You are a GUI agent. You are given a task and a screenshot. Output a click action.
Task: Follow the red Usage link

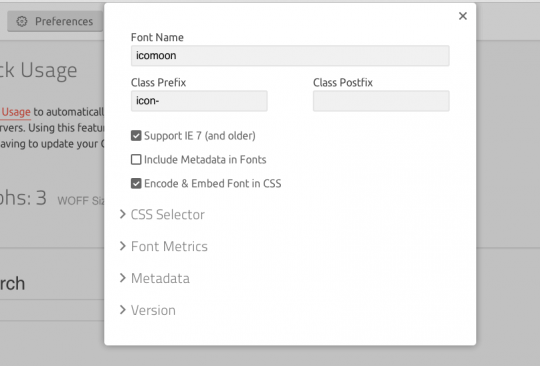16,112
